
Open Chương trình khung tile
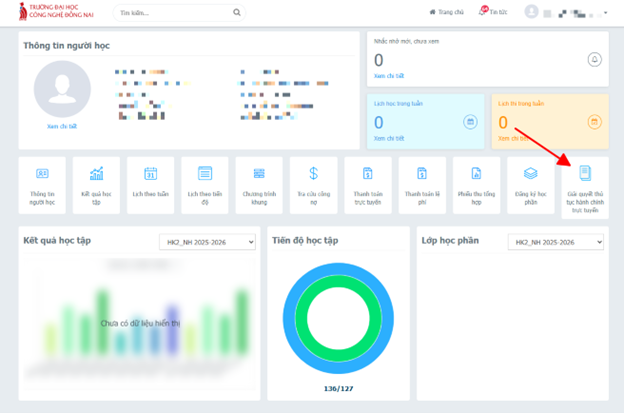(259, 185)
